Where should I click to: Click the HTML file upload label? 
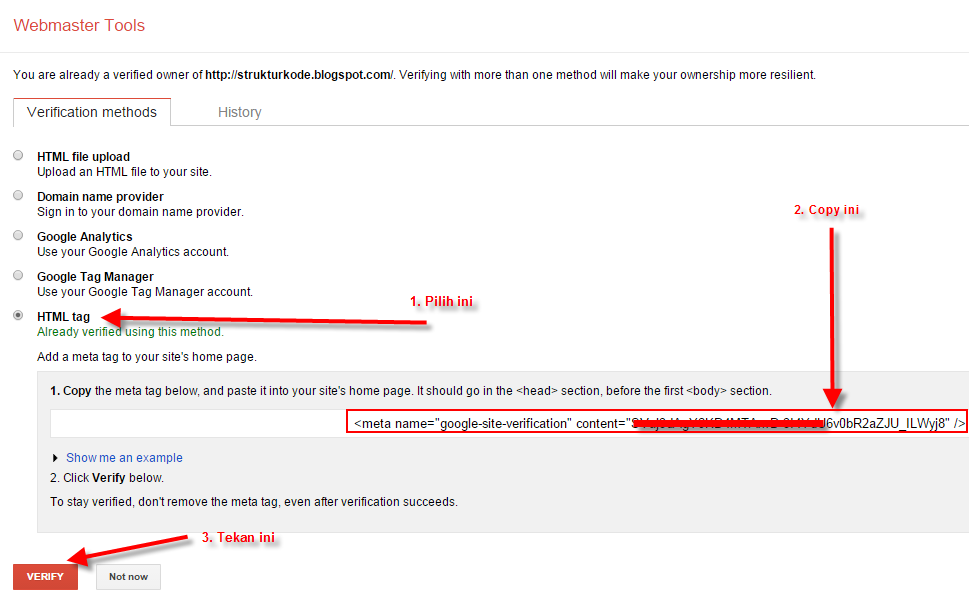tap(83, 157)
